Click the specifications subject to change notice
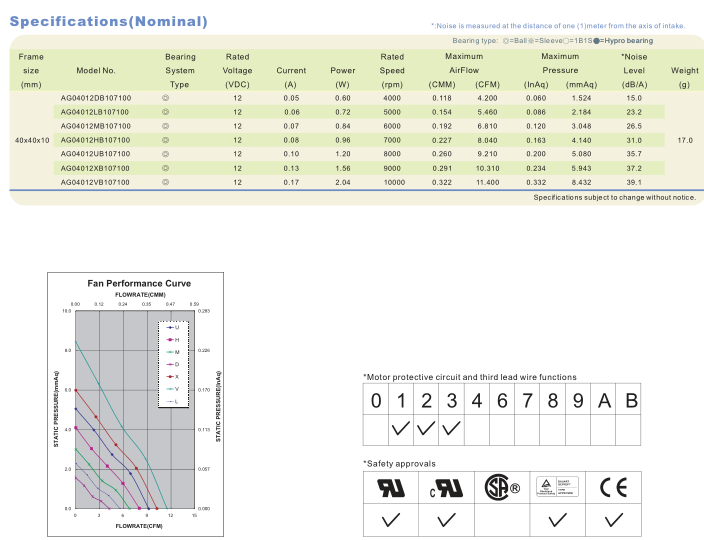This screenshot has height=540, width=704. (615, 198)
